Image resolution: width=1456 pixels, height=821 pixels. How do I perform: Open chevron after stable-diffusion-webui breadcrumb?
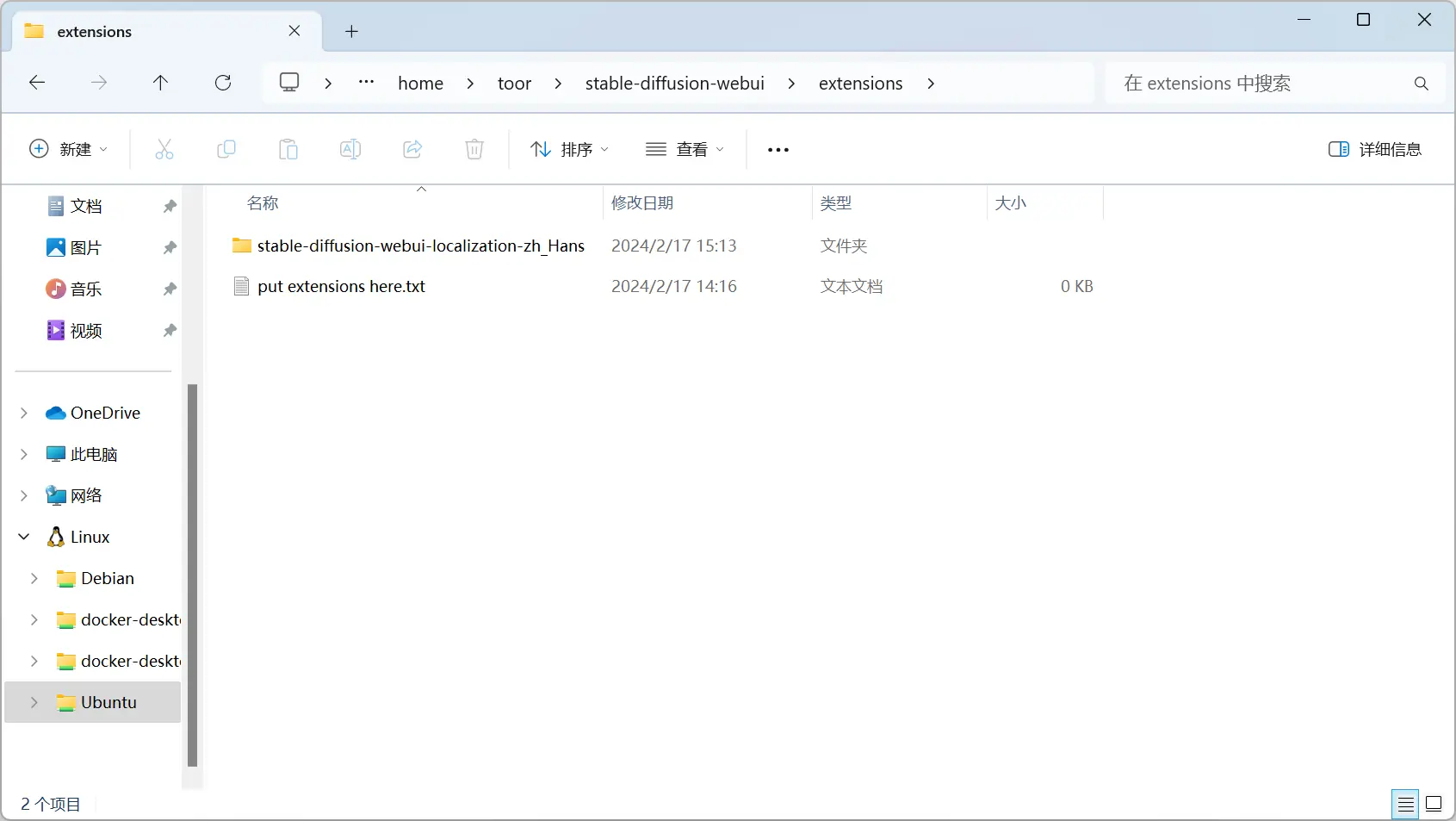point(791,84)
